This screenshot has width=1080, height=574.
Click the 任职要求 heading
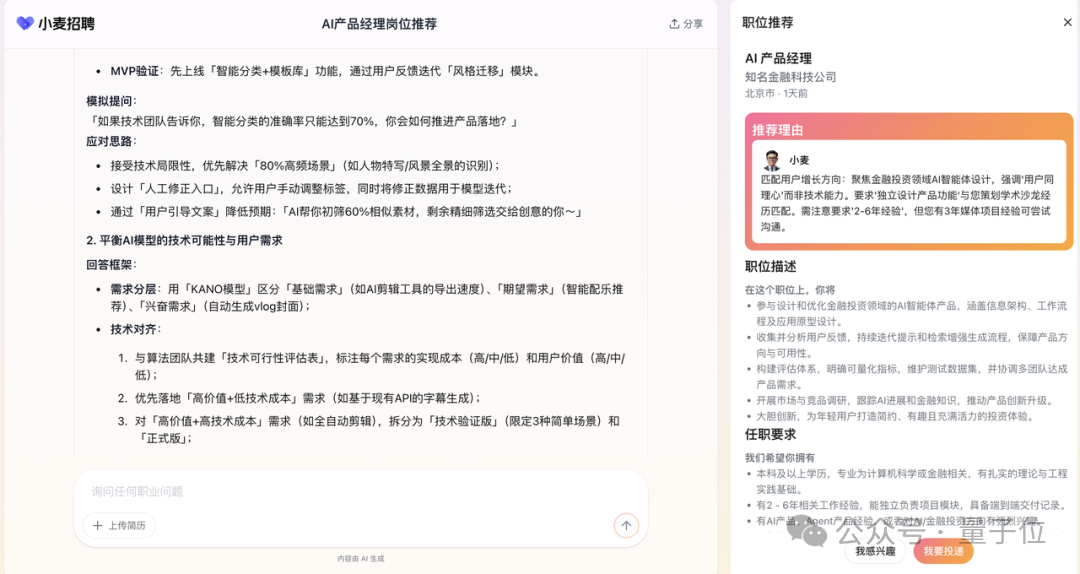pos(770,434)
